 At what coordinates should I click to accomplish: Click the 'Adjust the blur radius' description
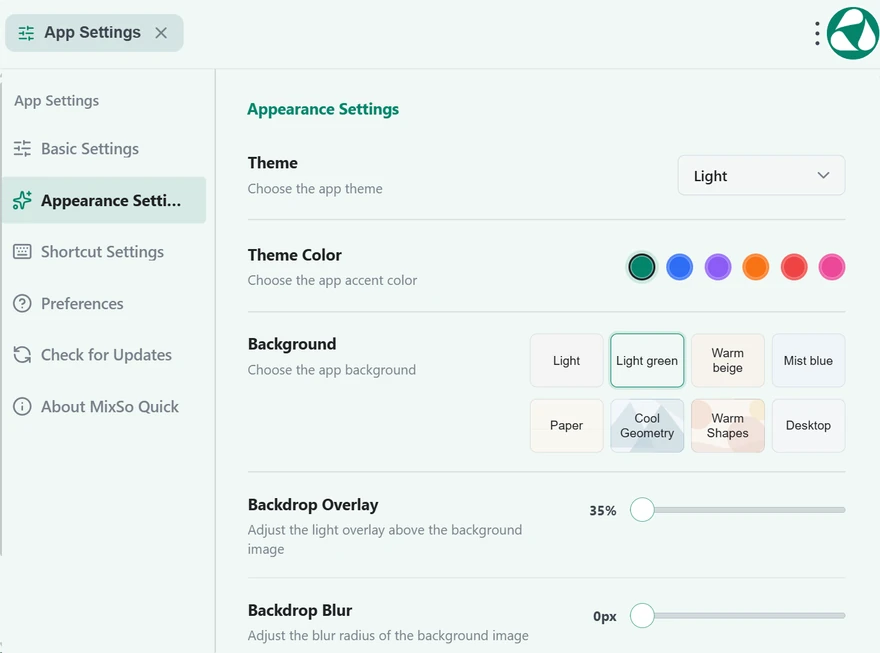[x=388, y=636]
